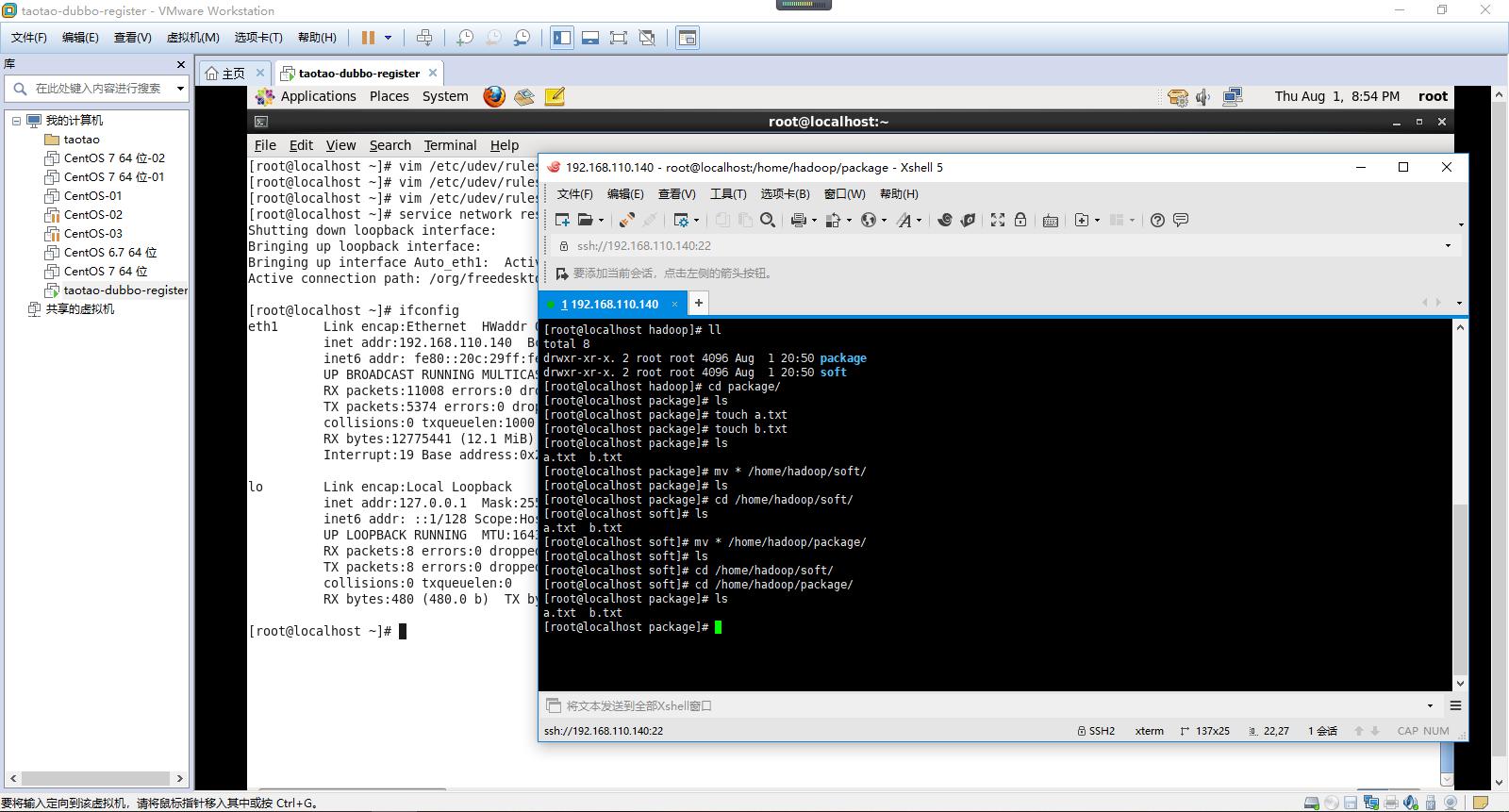Click the Xshell file transfer icon
The width and height of the screenshot is (1509, 812).
click(x=833, y=220)
